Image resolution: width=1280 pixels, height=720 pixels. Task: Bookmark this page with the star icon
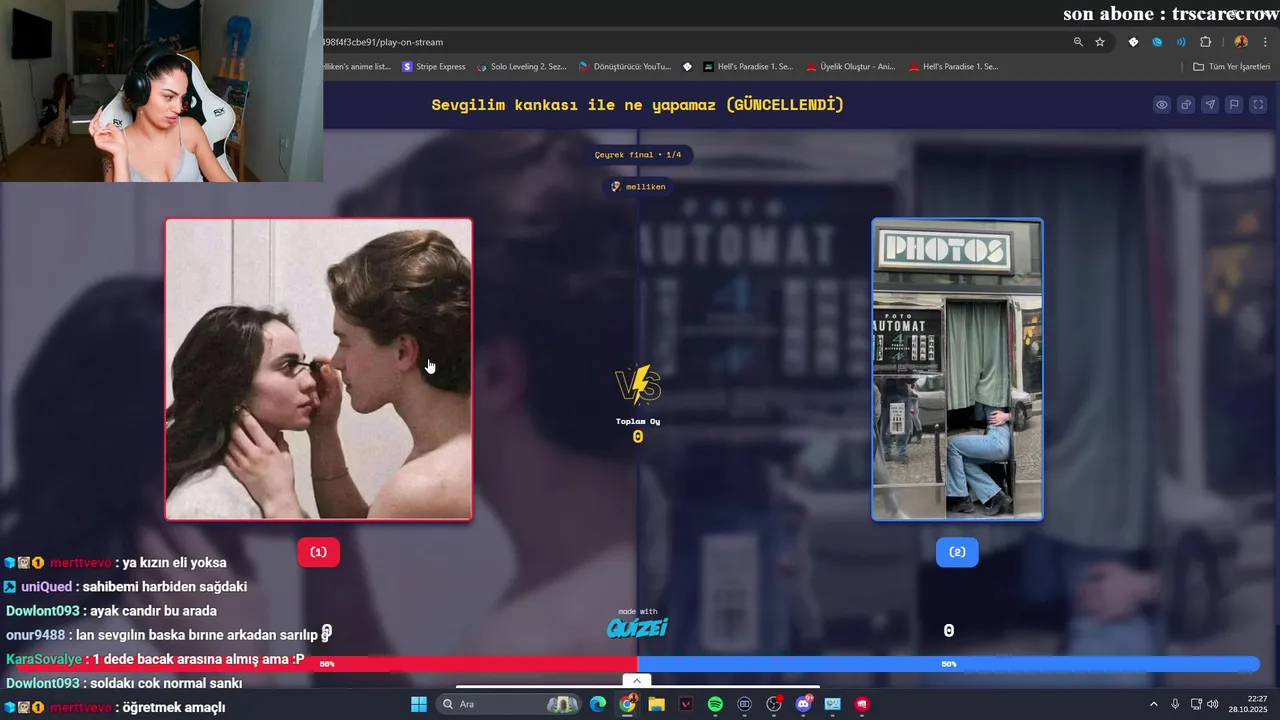1100,42
